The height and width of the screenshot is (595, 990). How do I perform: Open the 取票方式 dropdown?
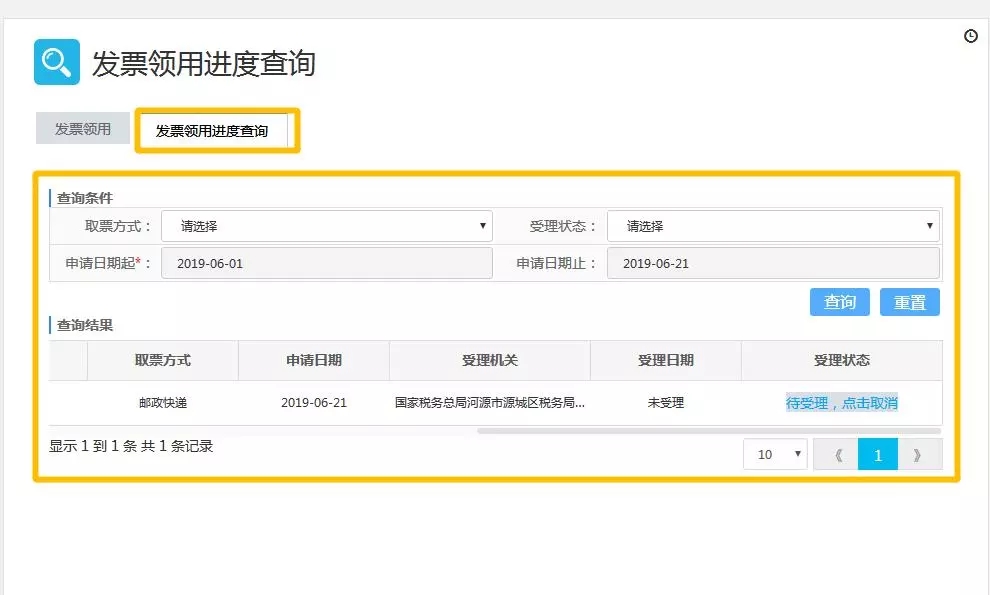[x=326, y=226]
